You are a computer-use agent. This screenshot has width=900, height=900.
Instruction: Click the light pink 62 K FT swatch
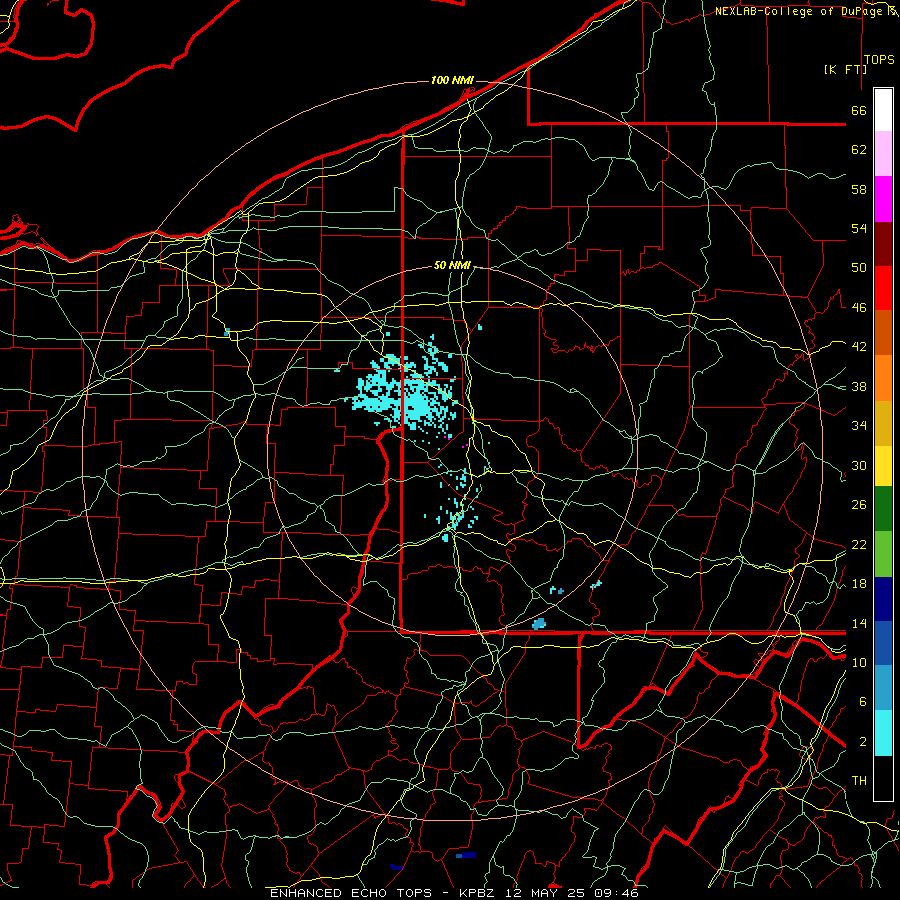883,154
